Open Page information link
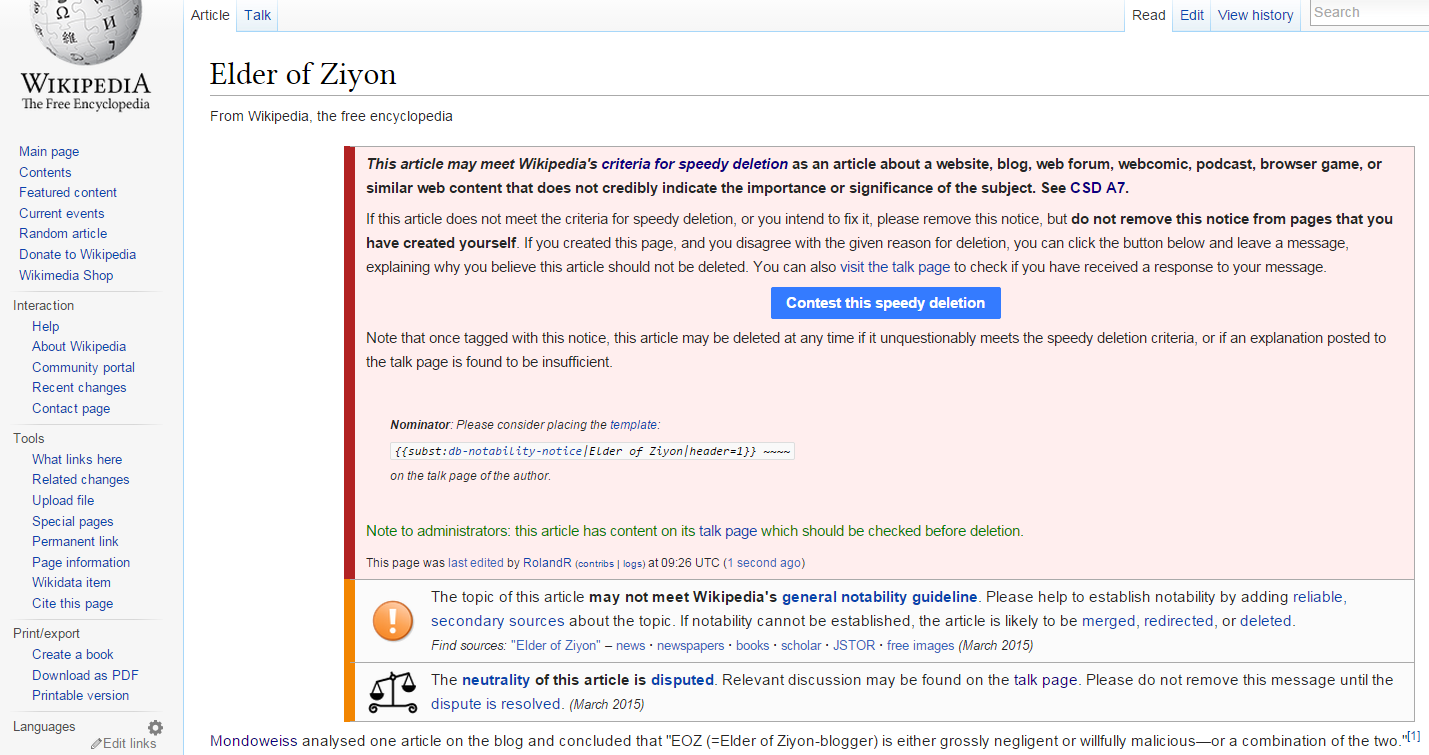The width and height of the screenshot is (1429, 755). pyautogui.click(x=81, y=563)
